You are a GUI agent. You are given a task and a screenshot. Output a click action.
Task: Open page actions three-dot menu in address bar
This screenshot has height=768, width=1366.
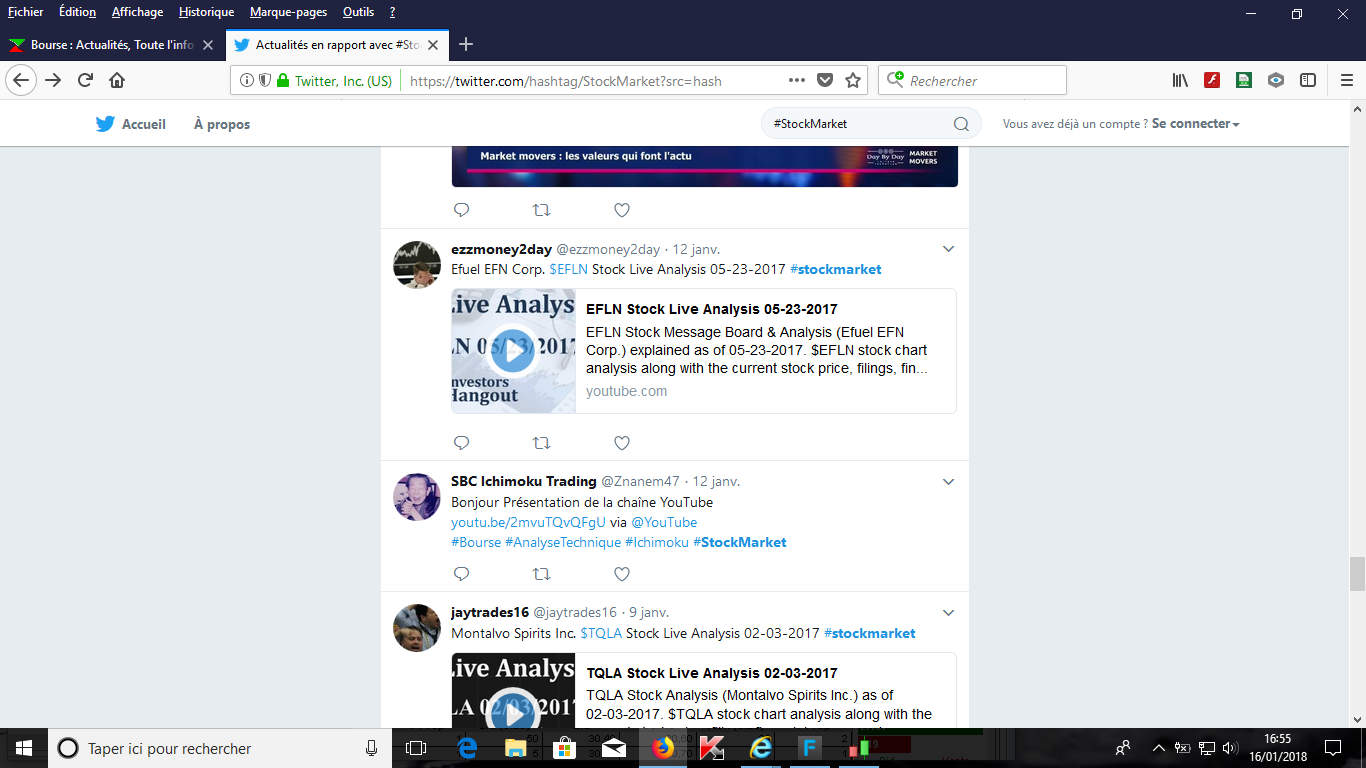(x=797, y=81)
